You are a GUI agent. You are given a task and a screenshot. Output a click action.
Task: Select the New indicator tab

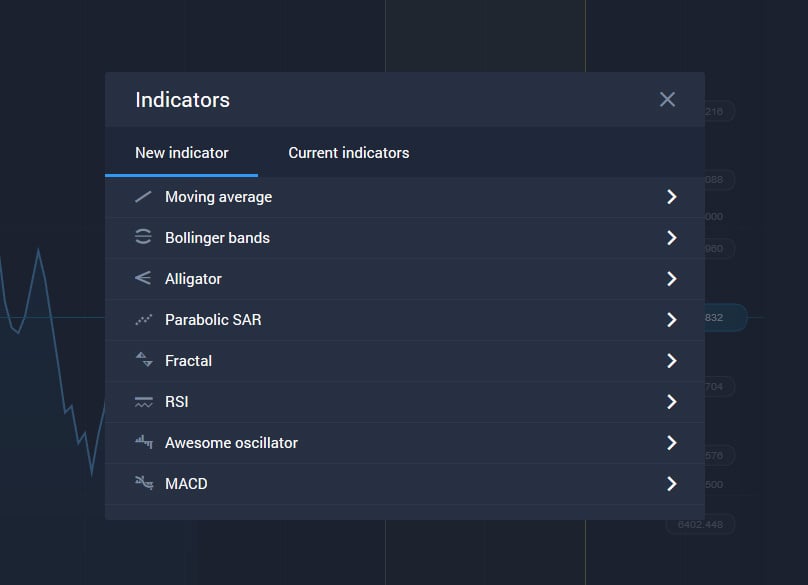click(x=182, y=153)
